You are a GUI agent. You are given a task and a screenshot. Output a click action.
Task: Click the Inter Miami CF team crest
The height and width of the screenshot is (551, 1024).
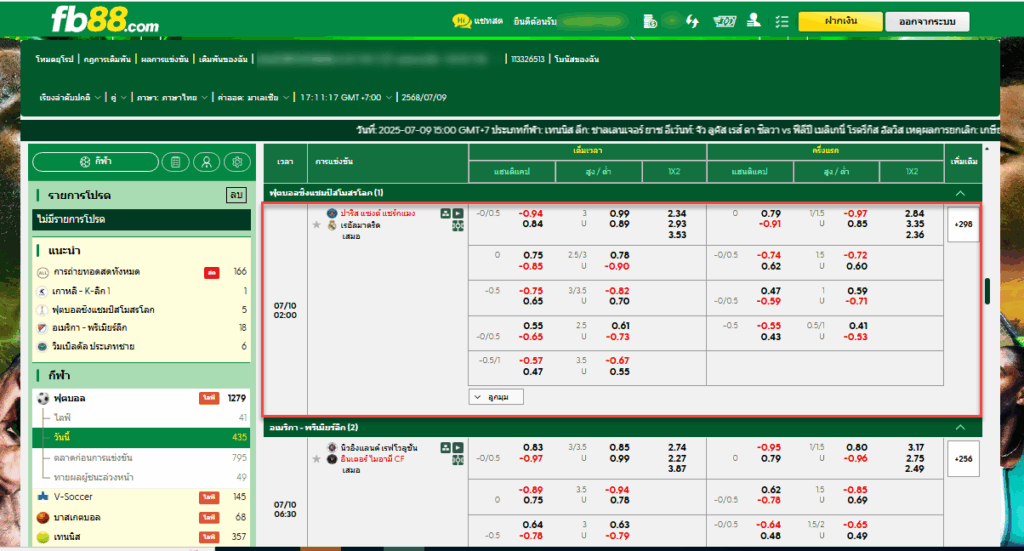[332, 459]
